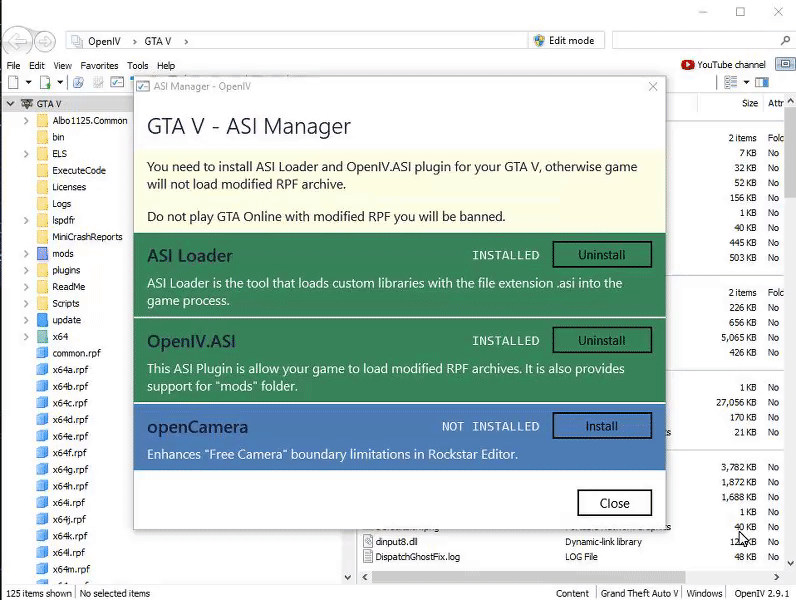The image size is (796, 600).
Task: Expand the ELS folder
Action: click(x=26, y=154)
